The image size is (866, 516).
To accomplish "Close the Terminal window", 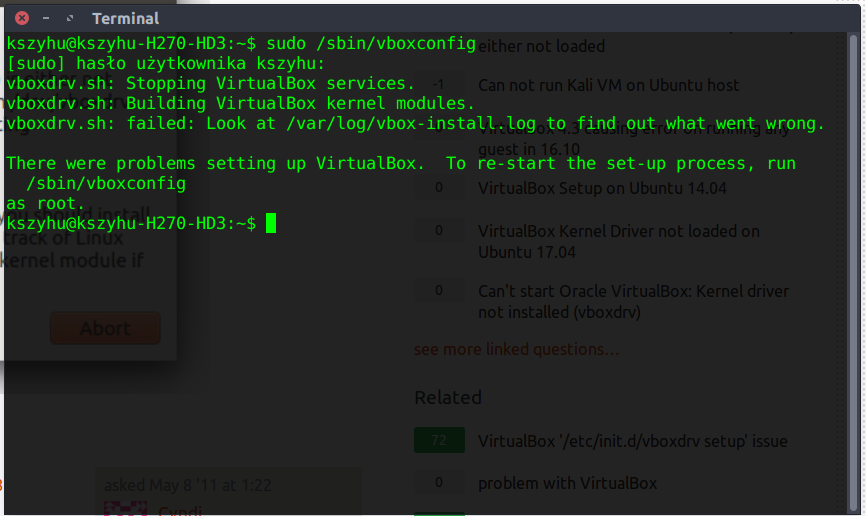I will click(x=22, y=18).
